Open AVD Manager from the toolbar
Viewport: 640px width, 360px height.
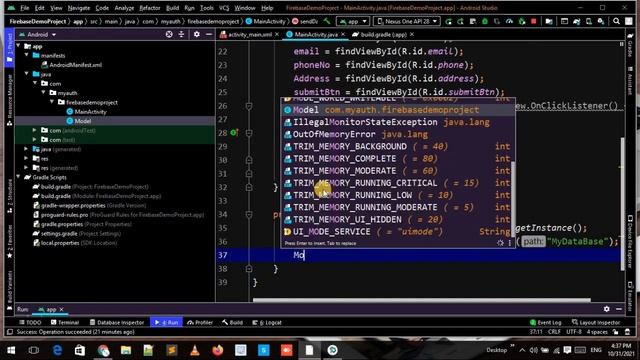point(589,21)
